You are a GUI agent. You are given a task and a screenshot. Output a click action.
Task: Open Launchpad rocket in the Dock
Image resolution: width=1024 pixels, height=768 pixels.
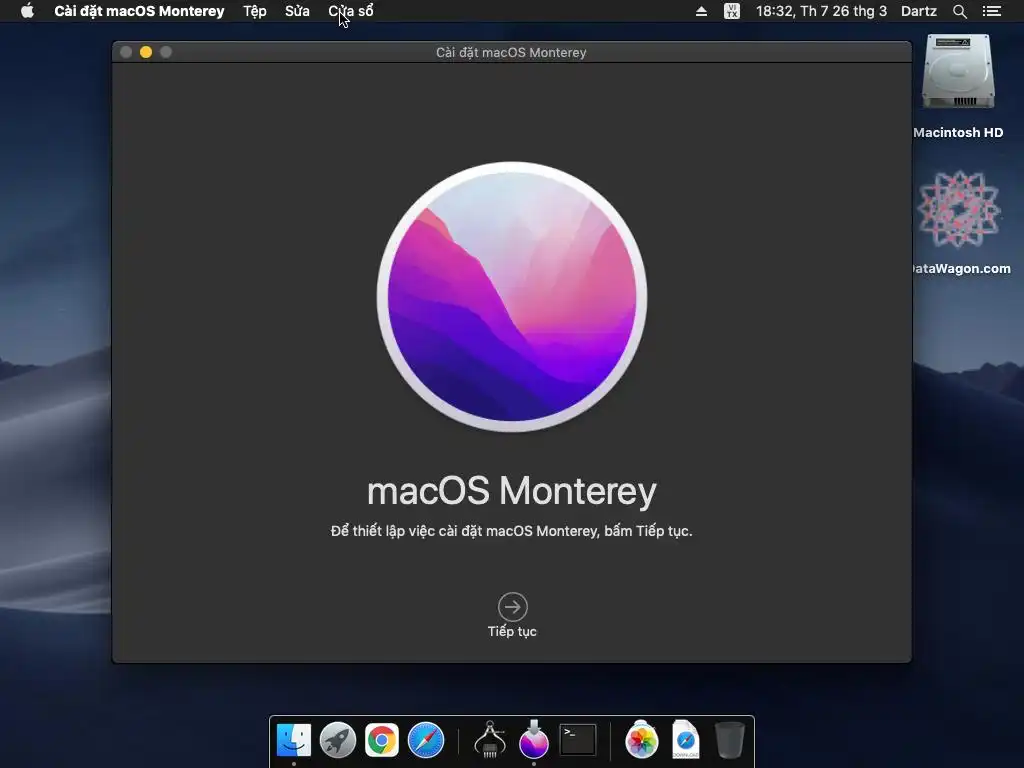[338, 741]
